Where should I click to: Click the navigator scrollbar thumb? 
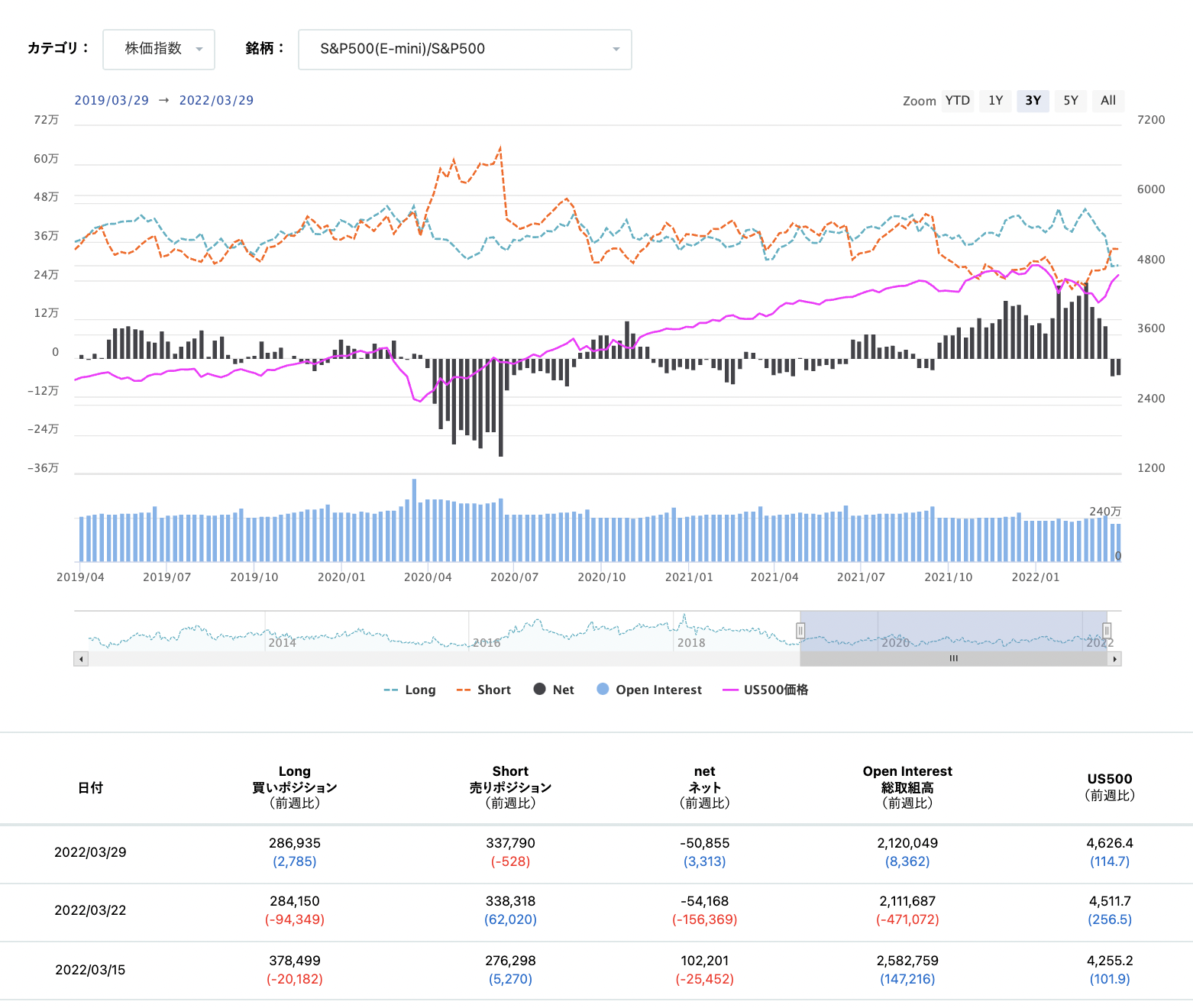point(954,659)
